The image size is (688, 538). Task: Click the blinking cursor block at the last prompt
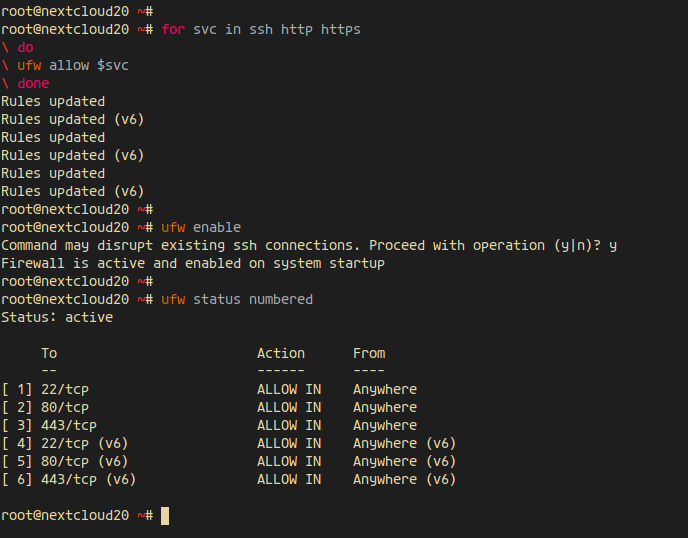[x=165, y=516]
